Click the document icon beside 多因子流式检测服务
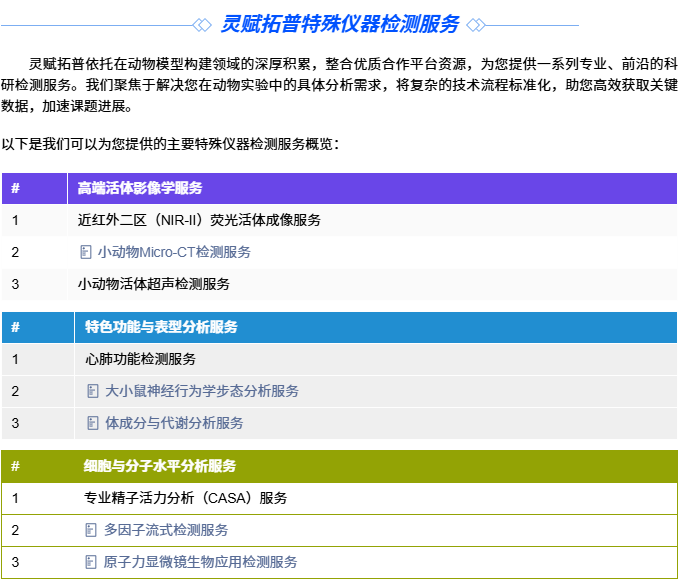 click(x=91, y=530)
